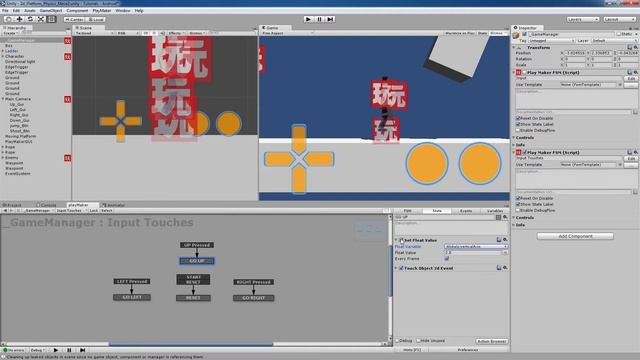The height and width of the screenshot is (360, 640).
Task: Click Add Component button
Action: [575, 236]
